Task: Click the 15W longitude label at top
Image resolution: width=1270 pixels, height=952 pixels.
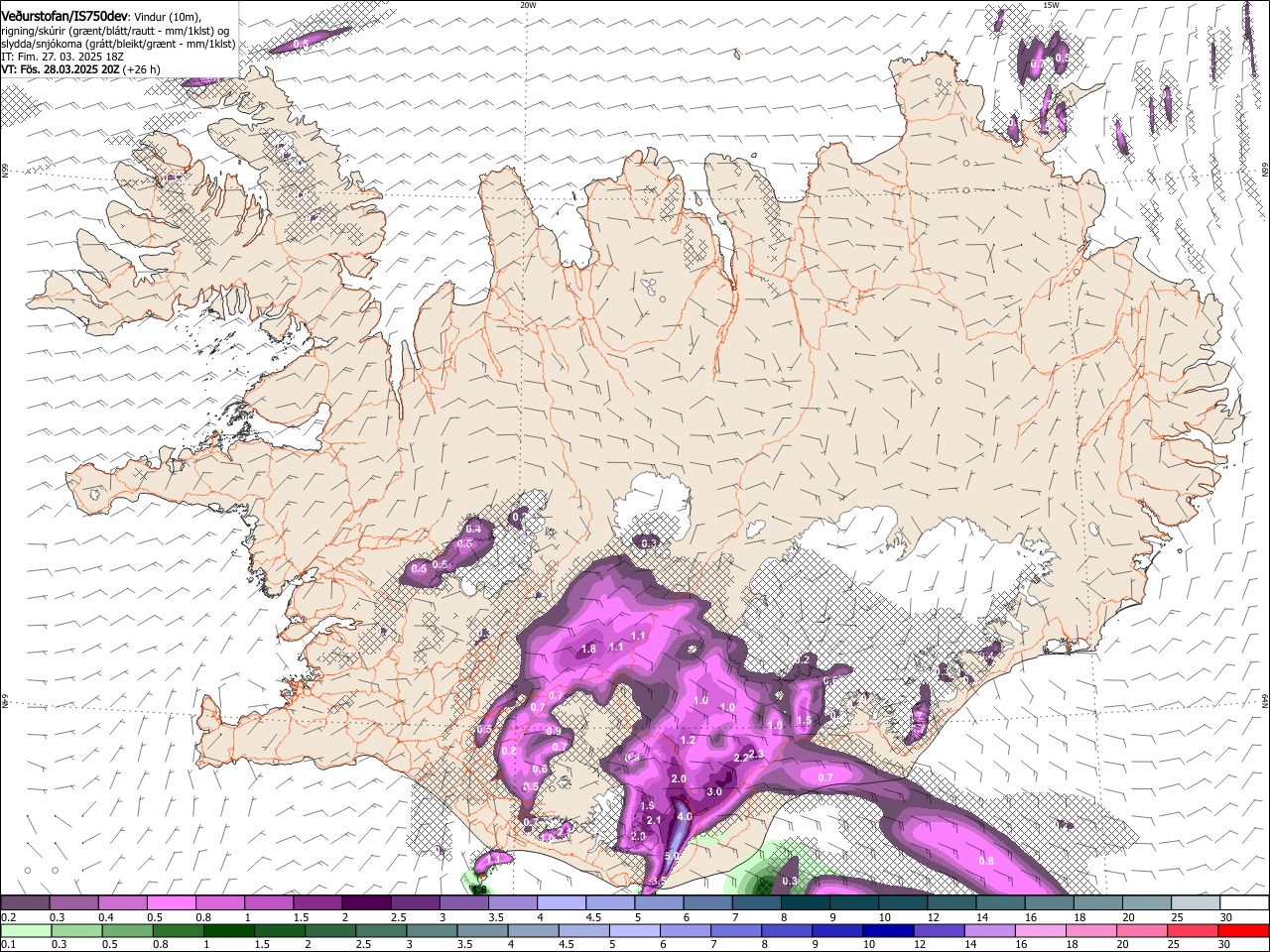Action: tap(1050, 5)
